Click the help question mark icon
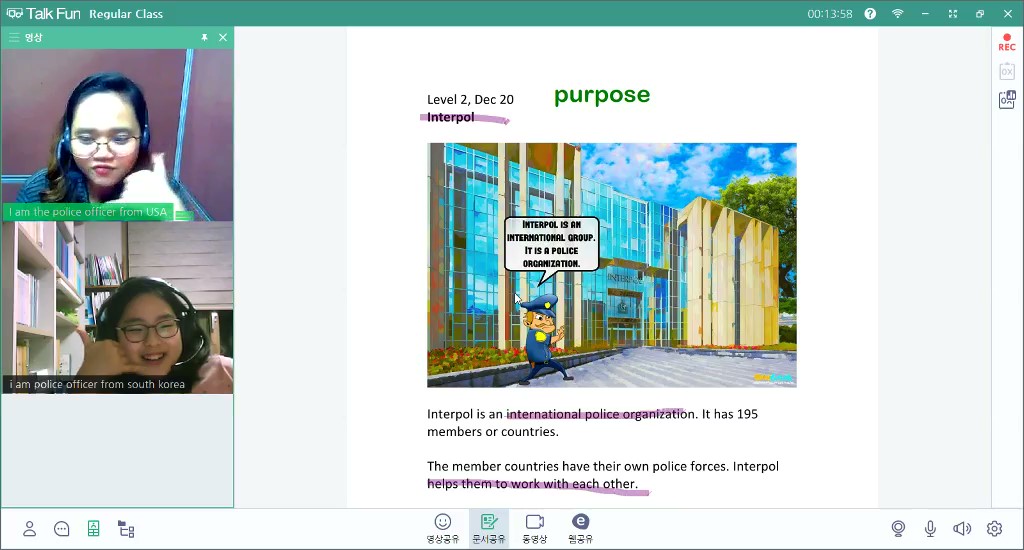1024x550 pixels. (x=870, y=14)
